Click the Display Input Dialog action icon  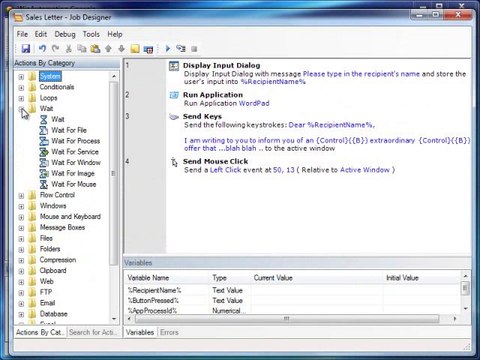point(174,66)
